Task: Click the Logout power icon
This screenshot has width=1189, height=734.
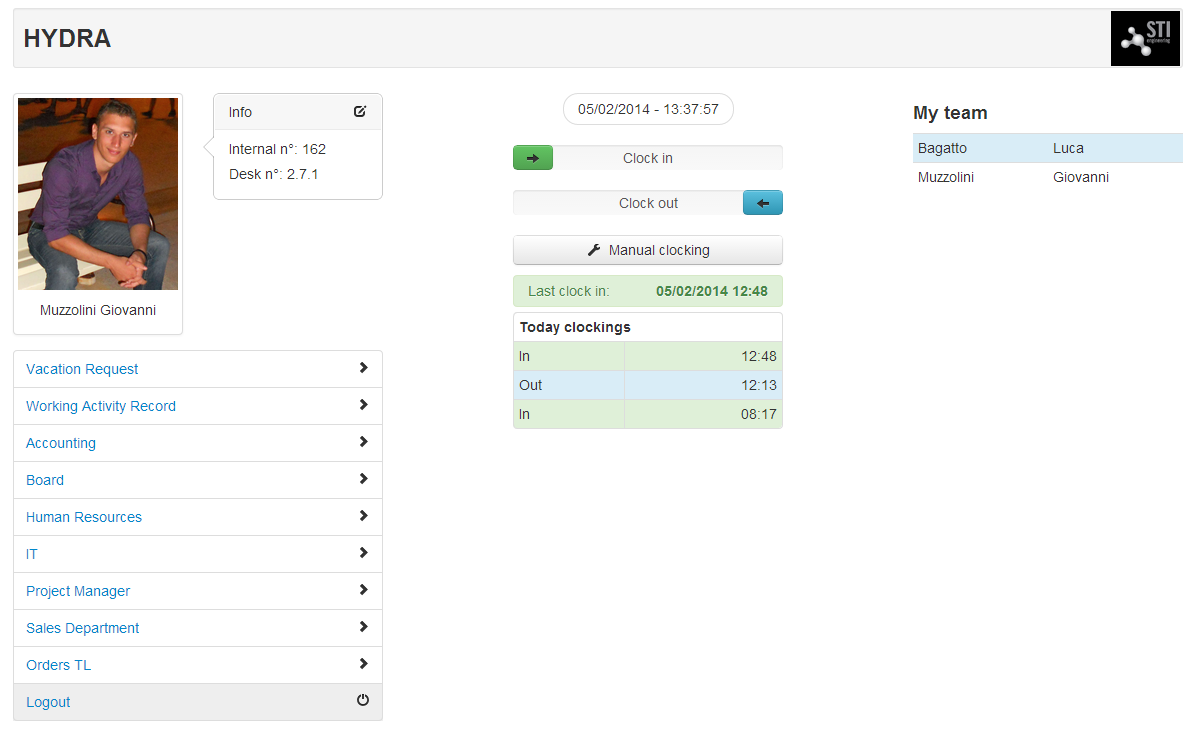Action: coord(363,701)
